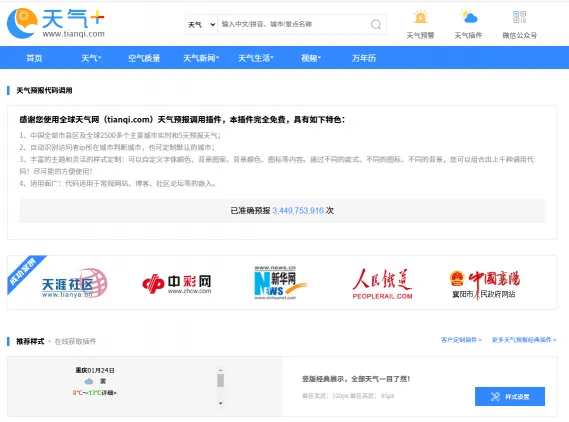Click the 中彩网 logo
569x422 pixels.
pos(177,284)
